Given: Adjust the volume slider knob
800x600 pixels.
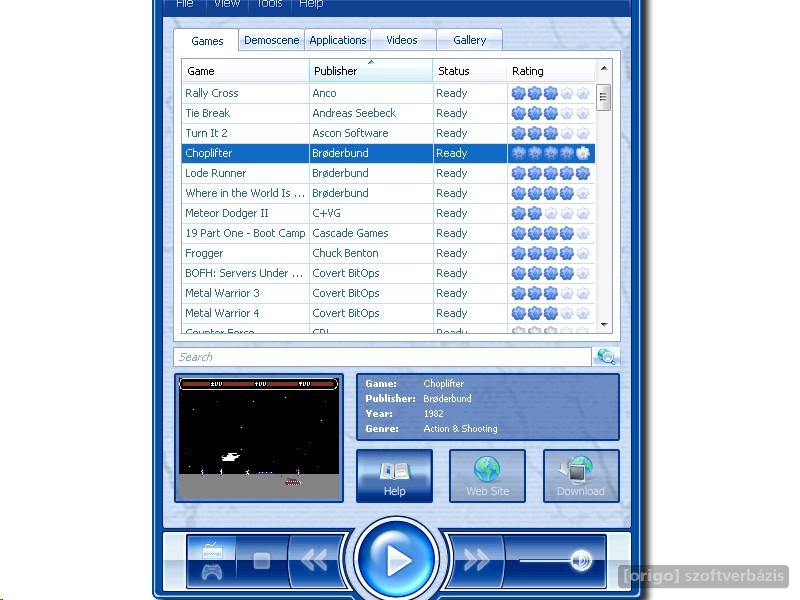Looking at the screenshot, I should [581, 560].
